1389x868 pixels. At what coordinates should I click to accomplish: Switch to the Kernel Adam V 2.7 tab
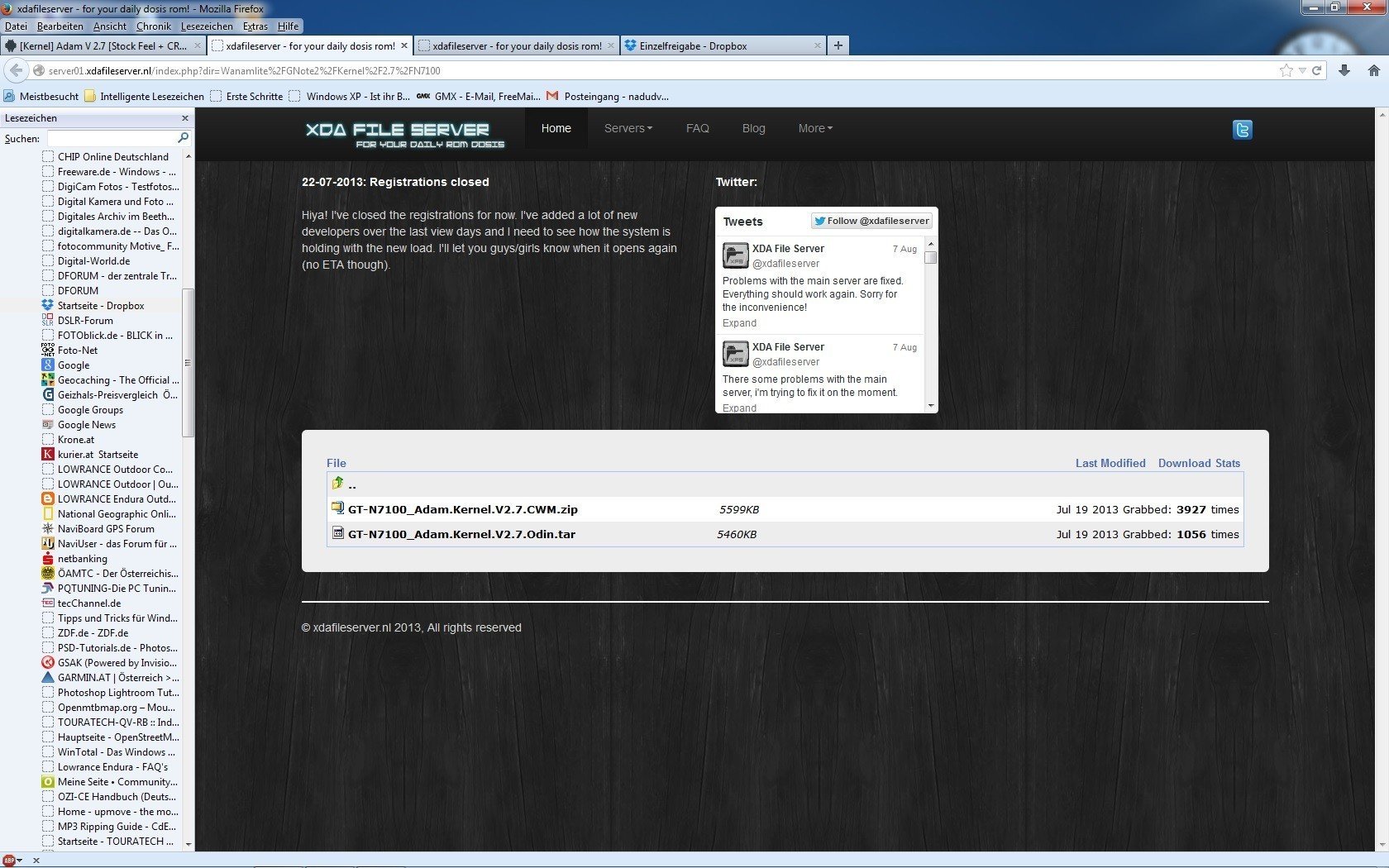(103, 45)
